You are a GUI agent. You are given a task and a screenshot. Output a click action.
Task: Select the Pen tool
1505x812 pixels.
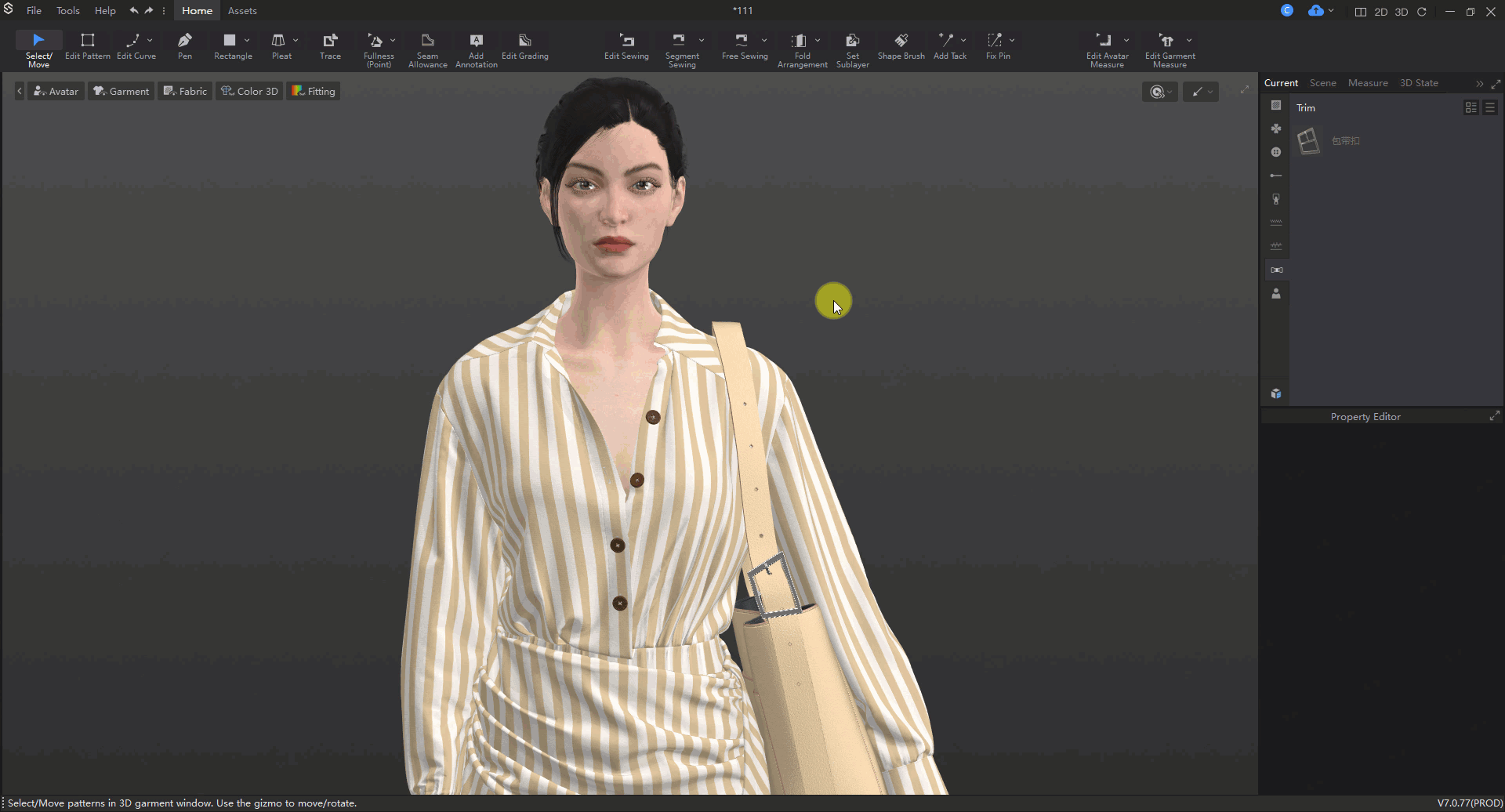point(184,46)
